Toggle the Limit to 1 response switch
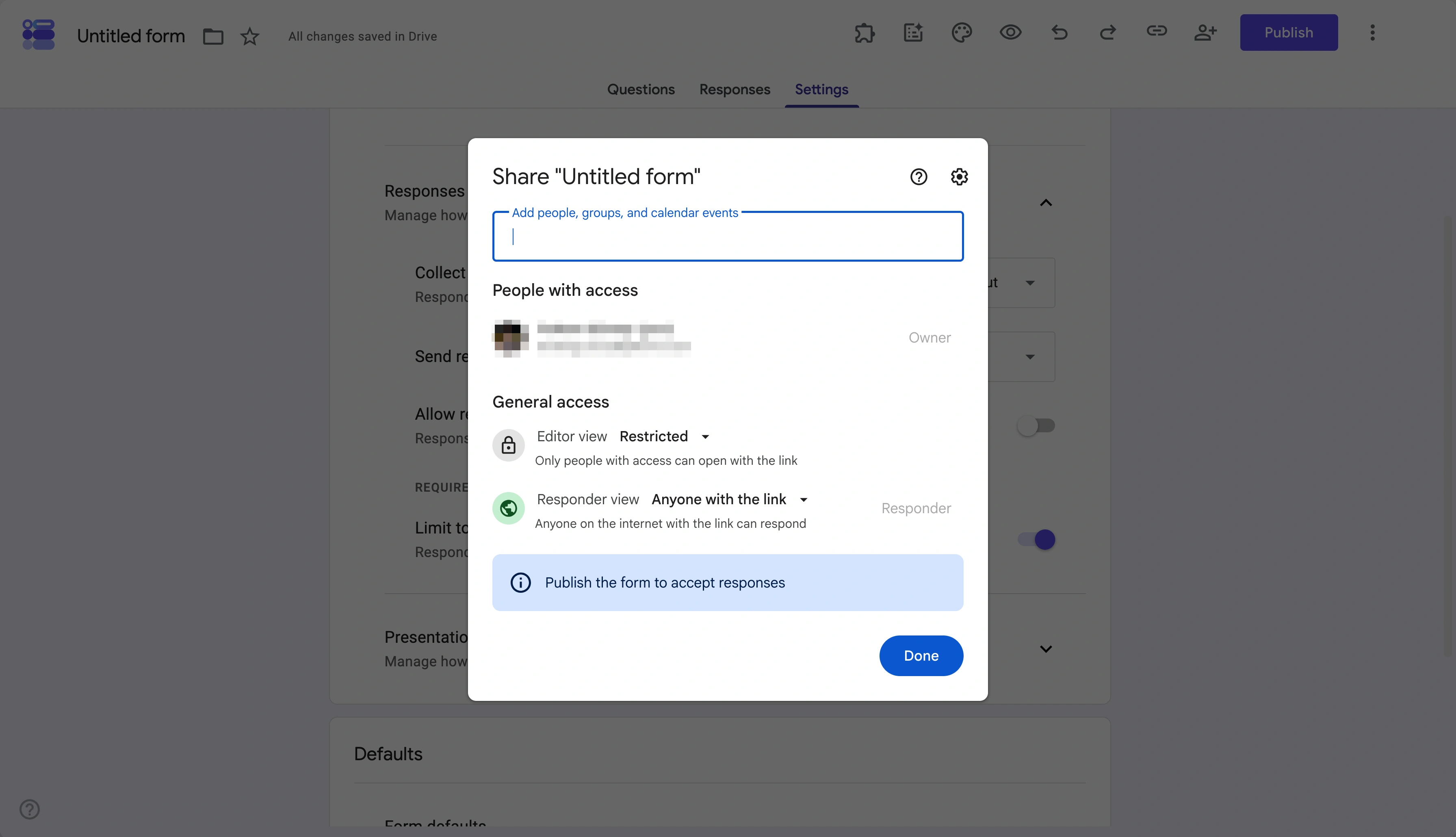 (1036, 540)
